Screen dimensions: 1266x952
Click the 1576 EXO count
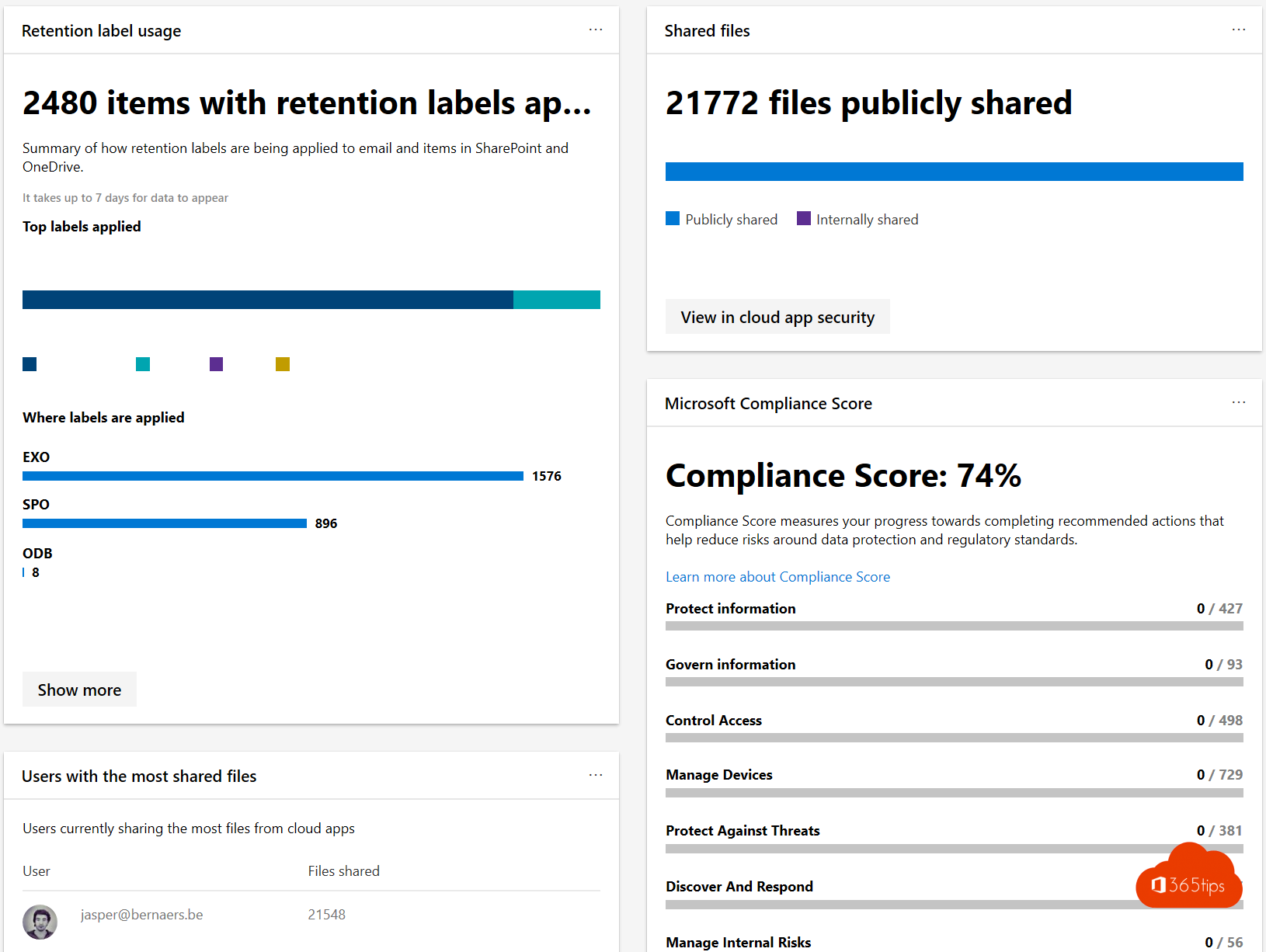tap(547, 476)
